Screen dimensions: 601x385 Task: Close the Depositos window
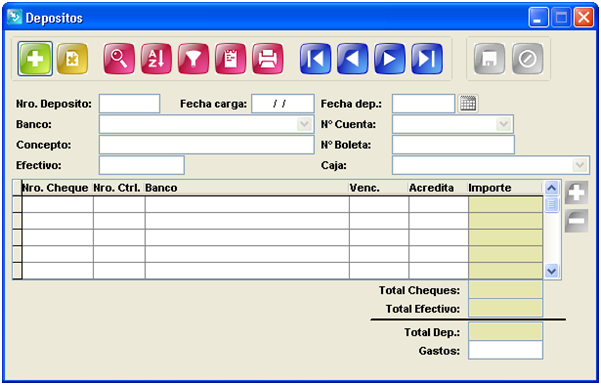point(583,18)
